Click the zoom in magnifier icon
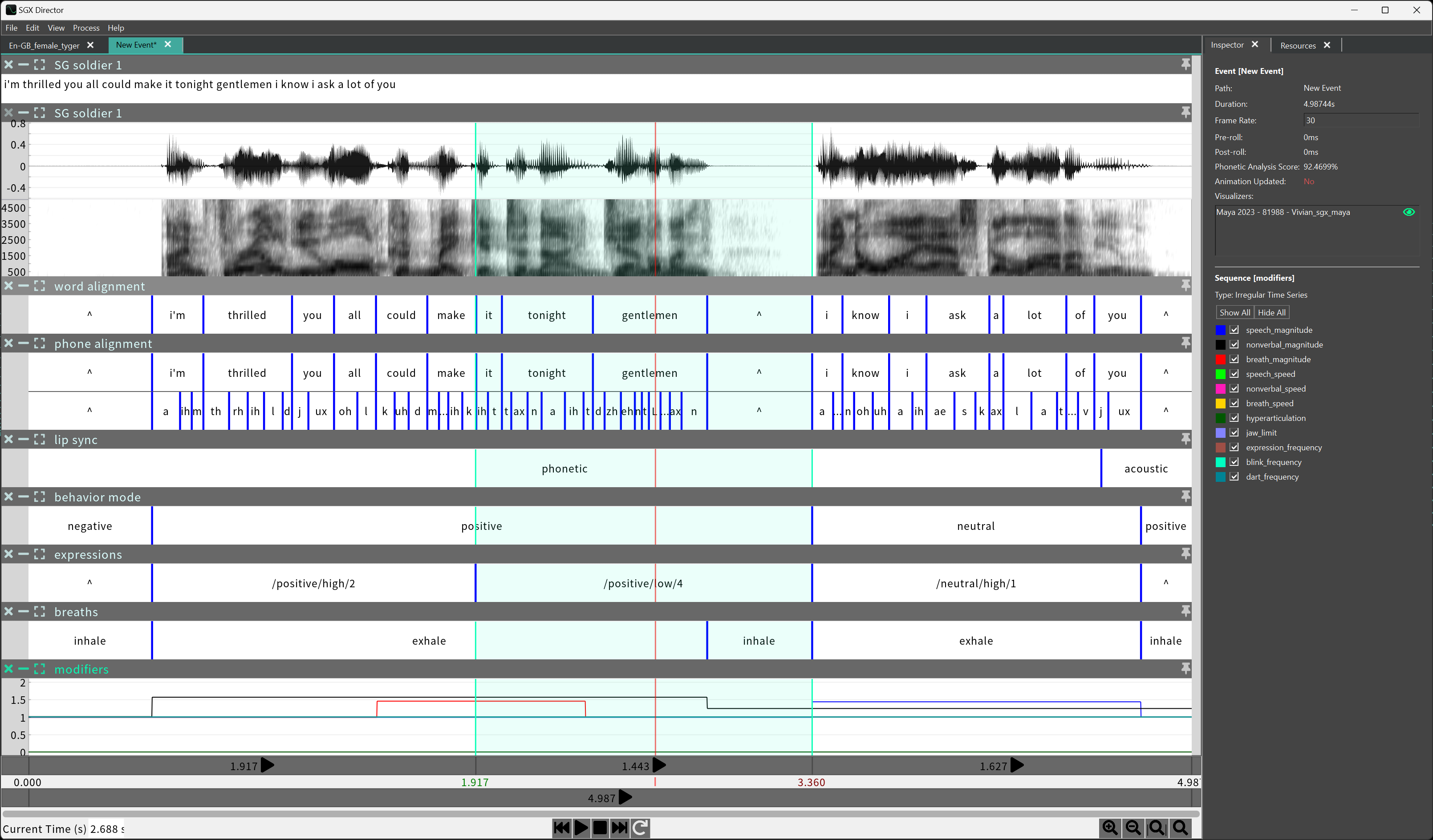The height and width of the screenshot is (840, 1433). pos(1109,828)
